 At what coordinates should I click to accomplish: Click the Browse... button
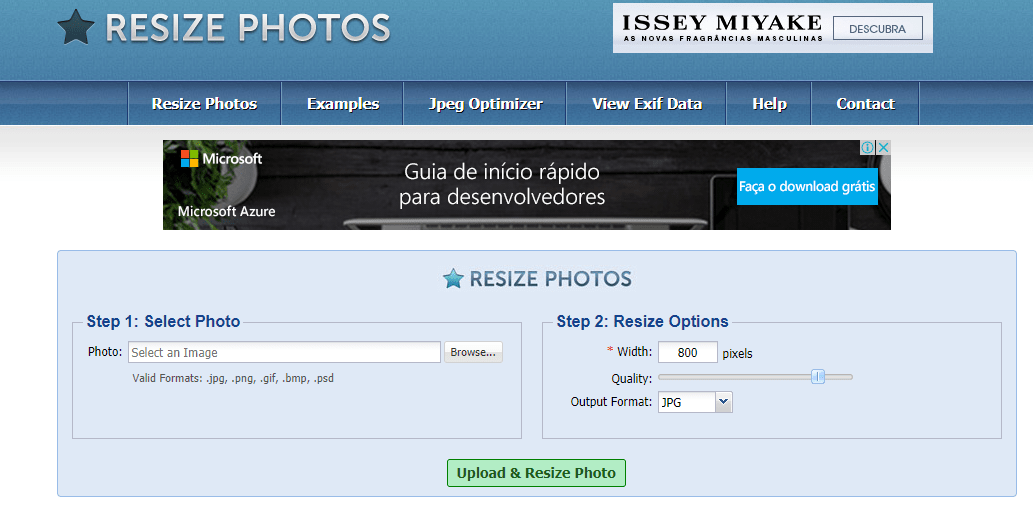pyautogui.click(x=473, y=352)
